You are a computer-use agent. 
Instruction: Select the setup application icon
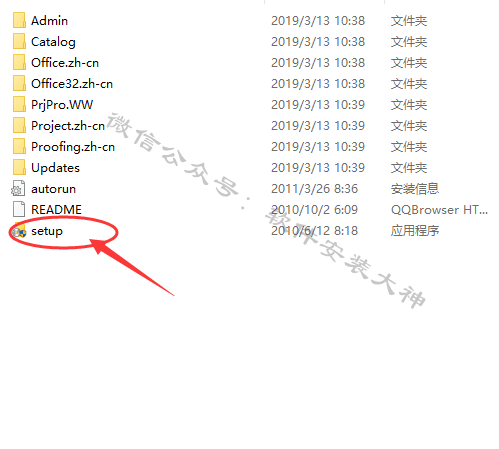click(19, 231)
